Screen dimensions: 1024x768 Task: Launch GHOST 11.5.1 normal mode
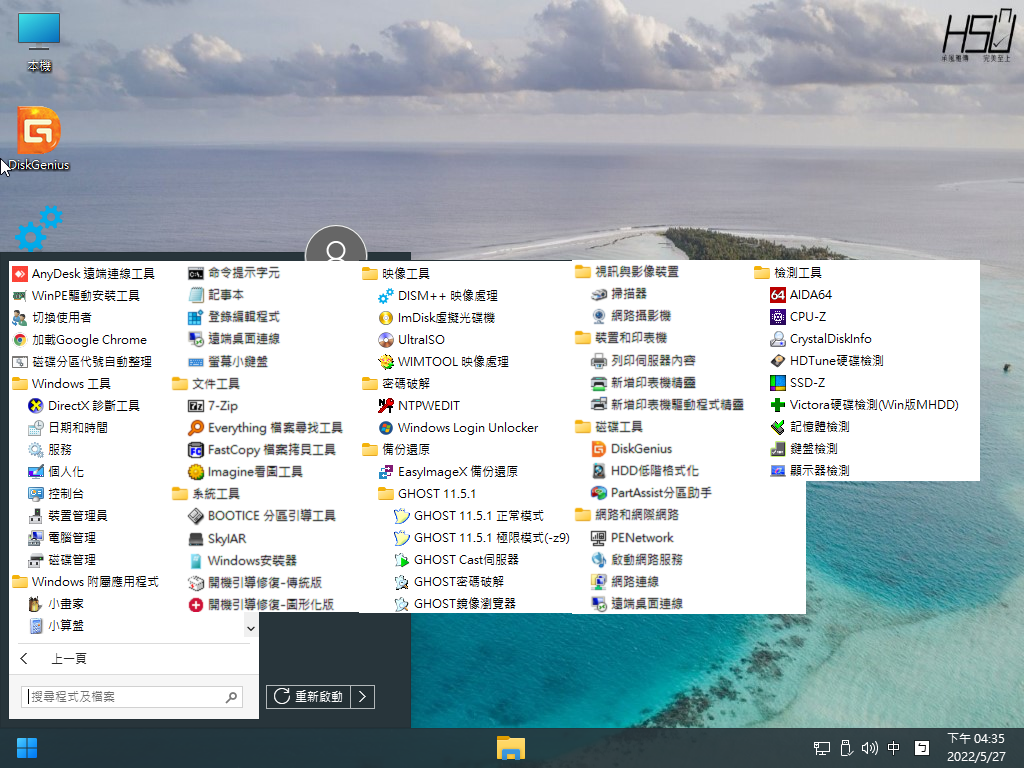(469, 516)
